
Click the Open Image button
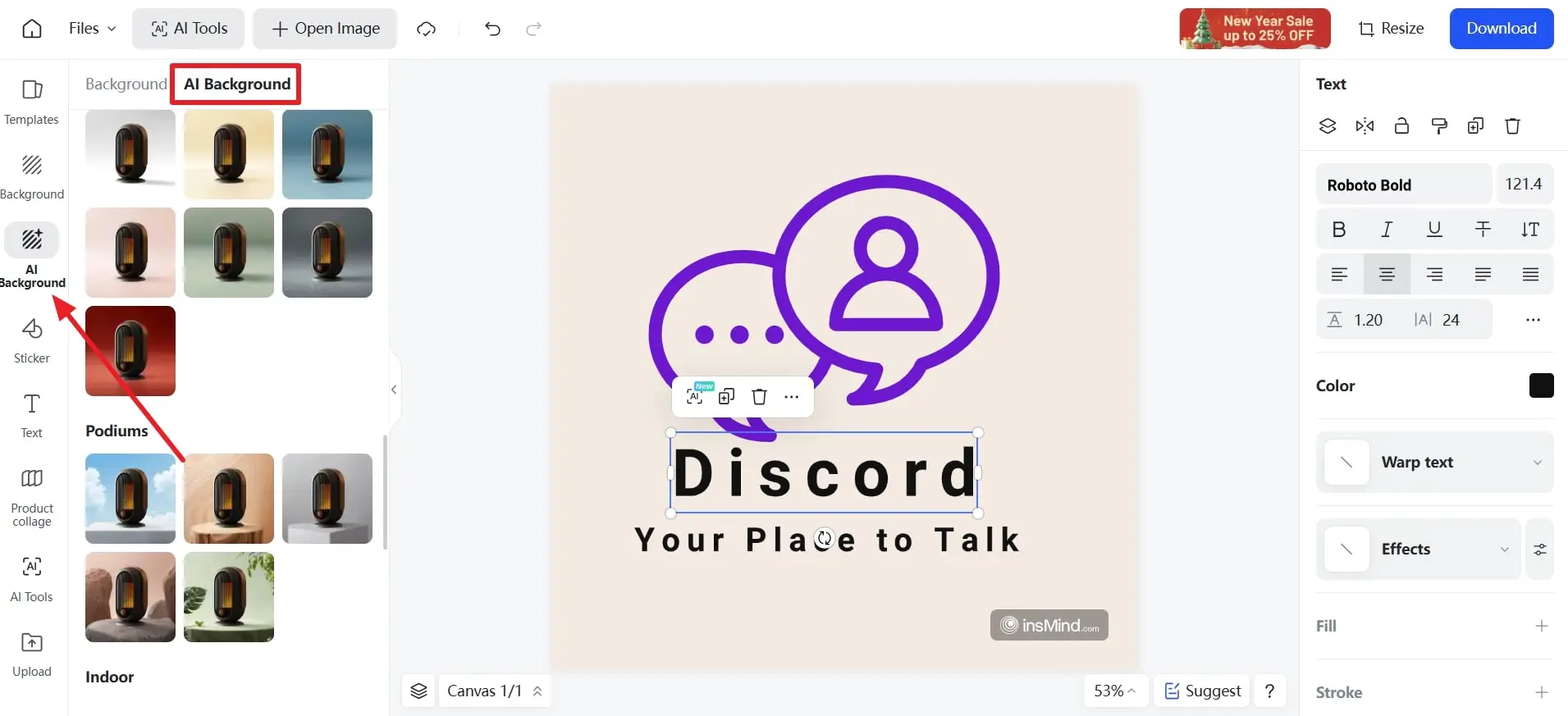point(325,29)
